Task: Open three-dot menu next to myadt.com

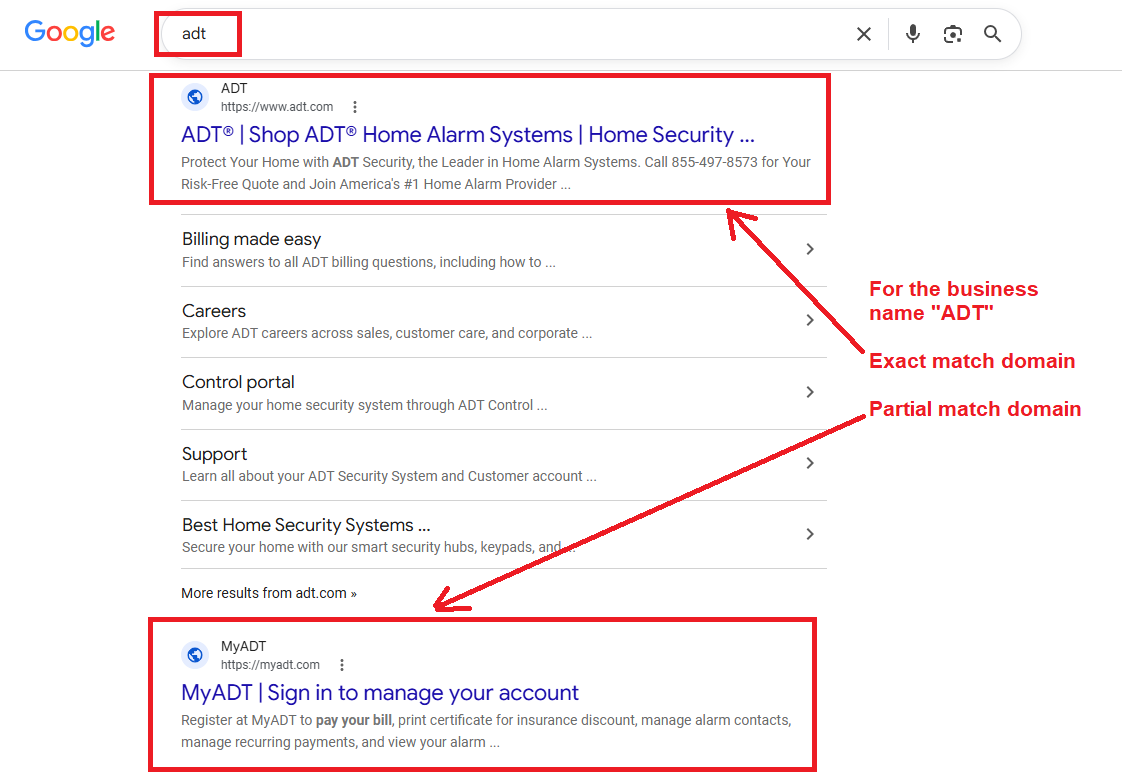Action: pos(342,665)
